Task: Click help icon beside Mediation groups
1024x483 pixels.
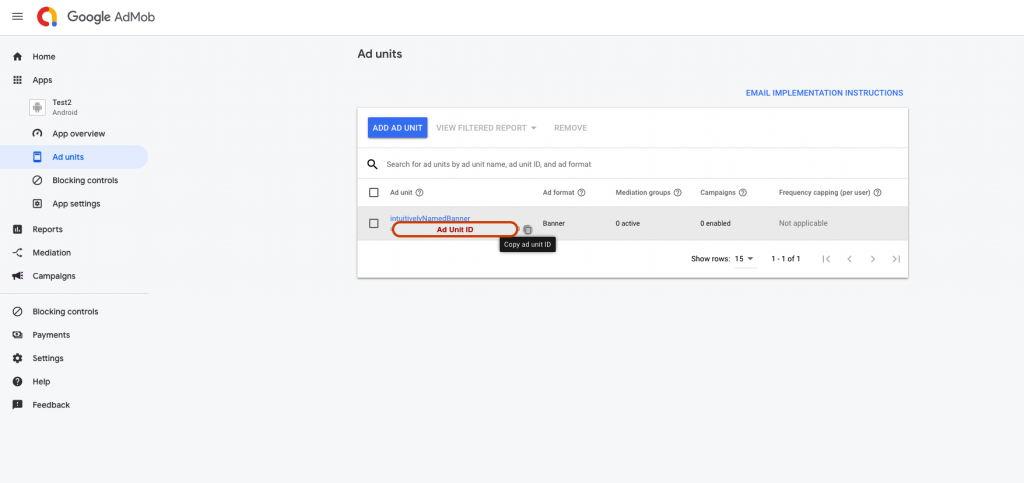Action: point(678,193)
